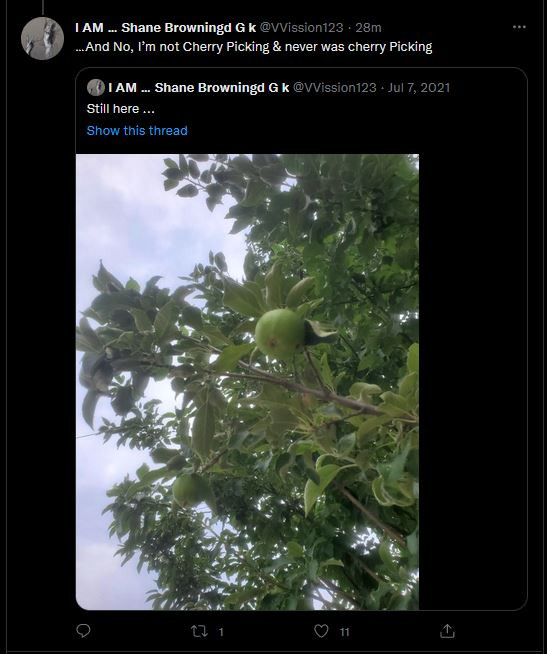Open the green apple tree photo

pos(247,382)
